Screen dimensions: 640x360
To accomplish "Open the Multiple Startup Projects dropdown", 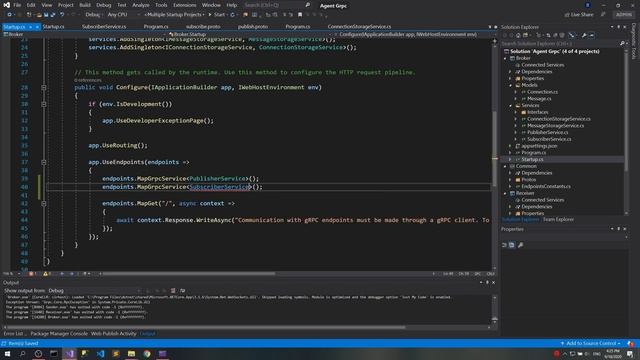I will [x=175, y=15].
